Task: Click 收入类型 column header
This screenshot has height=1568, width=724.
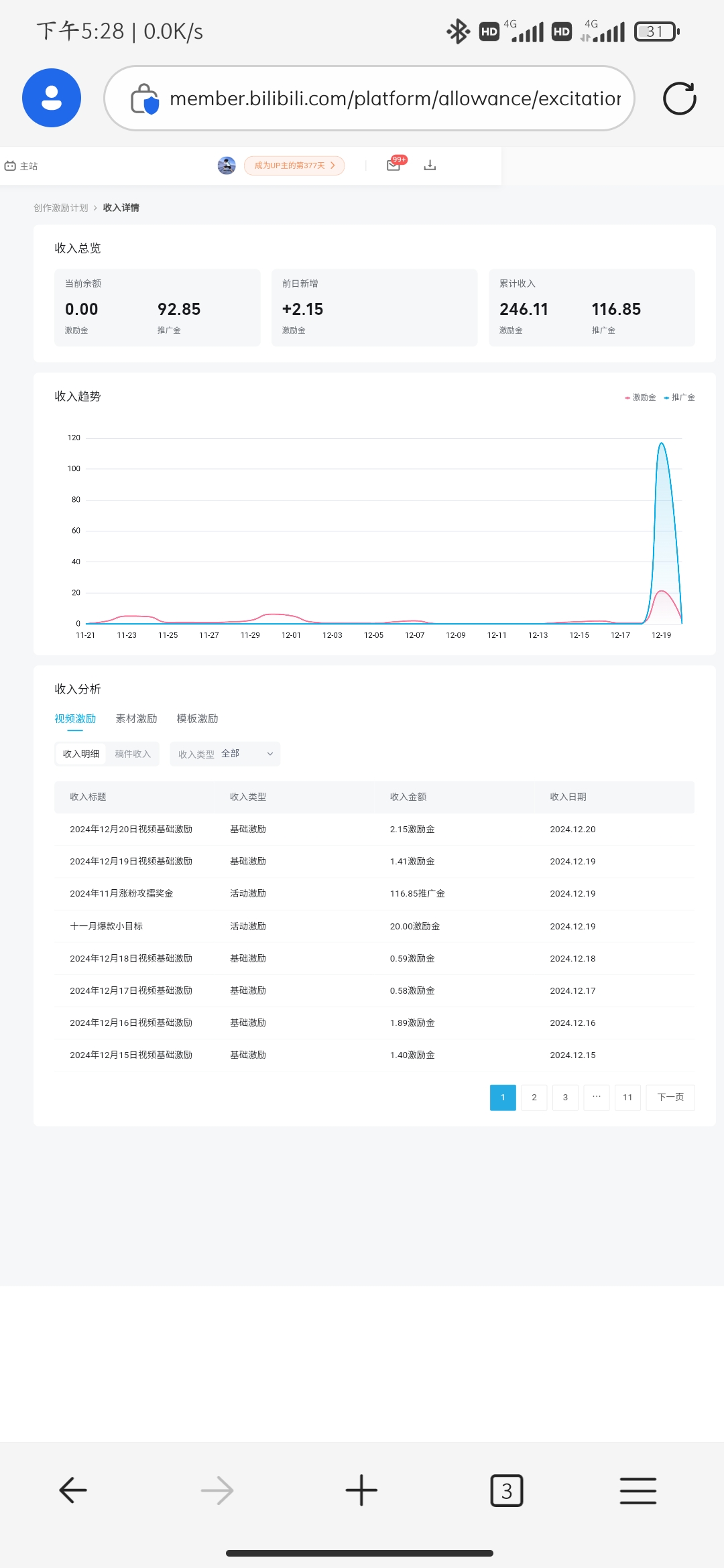Action: (x=248, y=797)
